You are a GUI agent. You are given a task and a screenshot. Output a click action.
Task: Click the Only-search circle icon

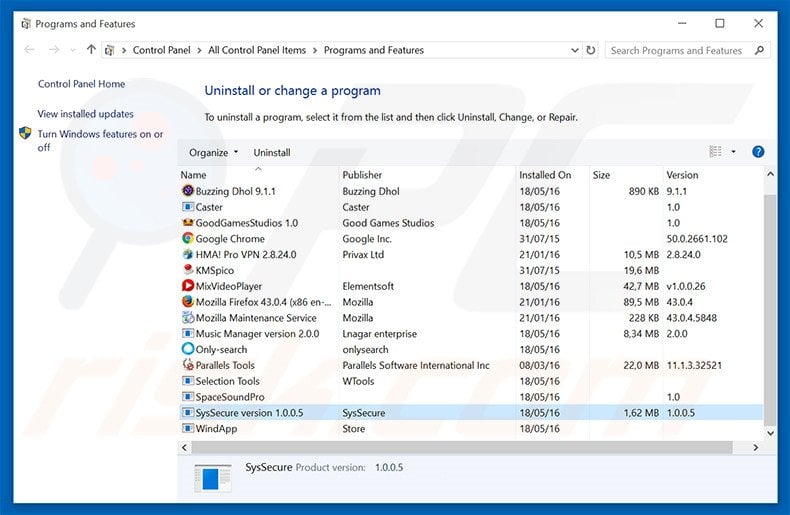188,349
